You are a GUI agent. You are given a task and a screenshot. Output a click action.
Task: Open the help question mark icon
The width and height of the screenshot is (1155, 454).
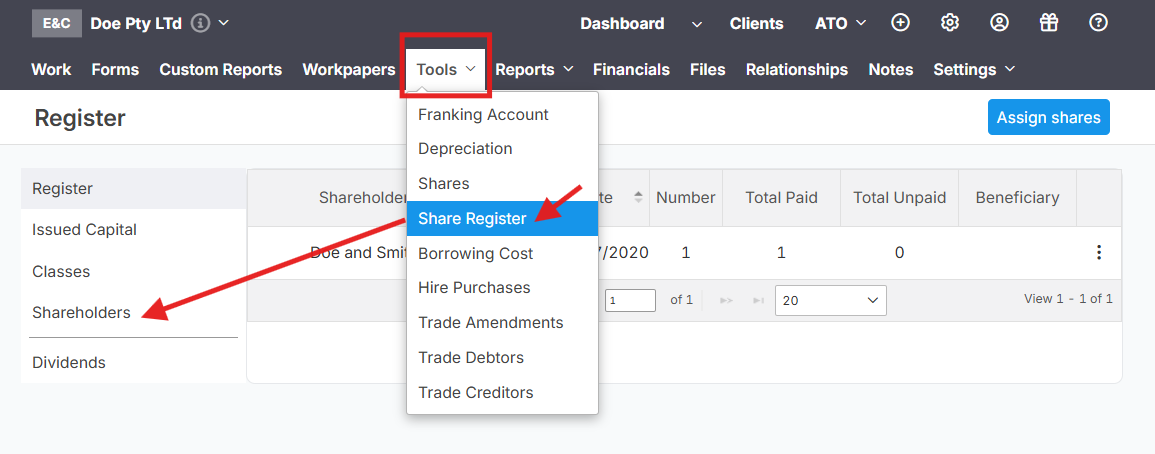pyautogui.click(x=1098, y=23)
